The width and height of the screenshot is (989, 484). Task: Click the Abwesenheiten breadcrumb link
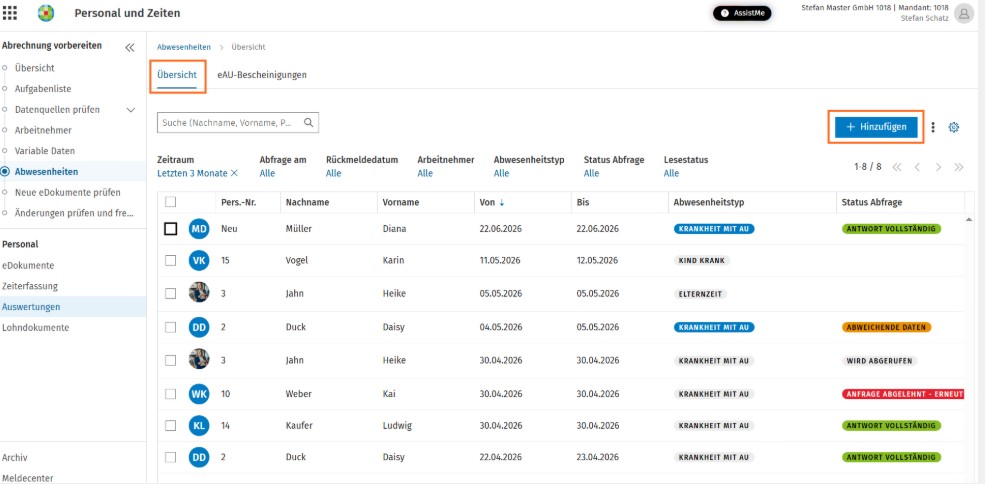tap(184, 47)
